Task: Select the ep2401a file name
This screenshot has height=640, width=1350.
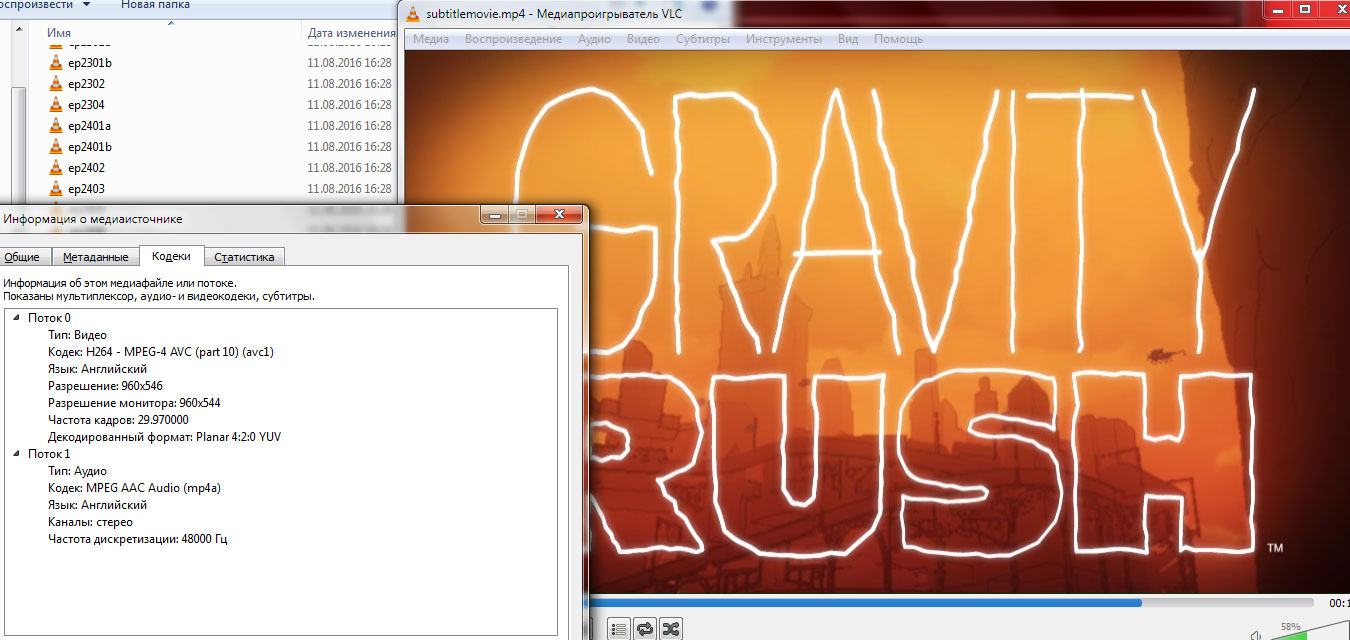Action: [89, 126]
